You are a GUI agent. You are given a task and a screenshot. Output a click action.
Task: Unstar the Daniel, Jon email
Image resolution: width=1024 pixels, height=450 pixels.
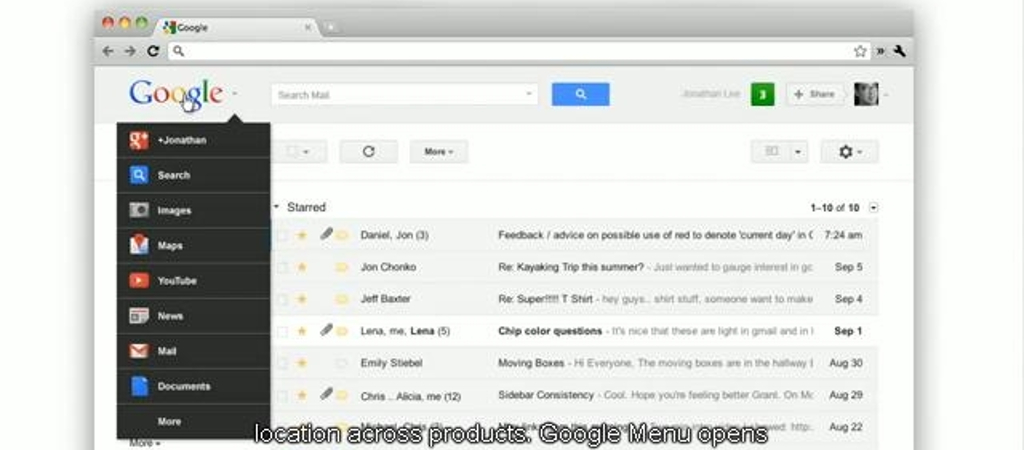point(302,234)
